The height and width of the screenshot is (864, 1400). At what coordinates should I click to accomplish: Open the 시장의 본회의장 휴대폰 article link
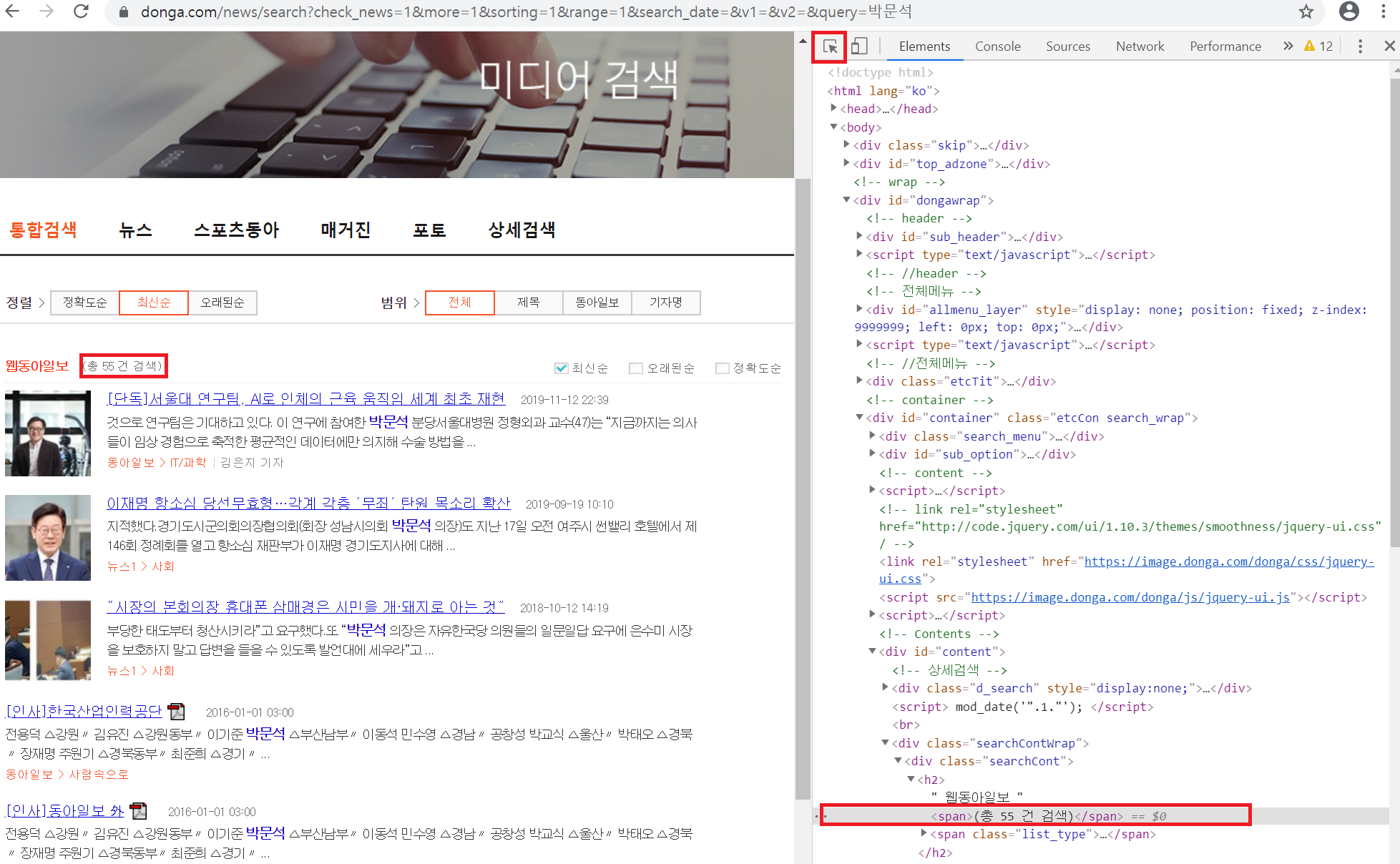click(x=305, y=607)
